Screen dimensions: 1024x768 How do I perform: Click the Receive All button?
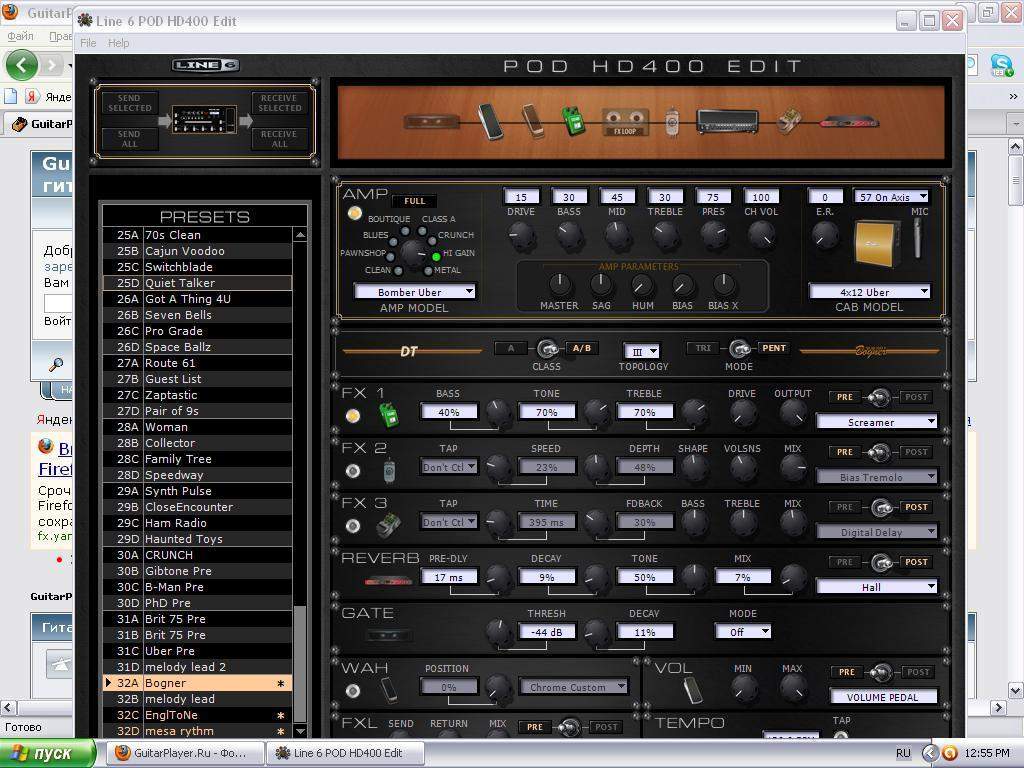pos(279,138)
